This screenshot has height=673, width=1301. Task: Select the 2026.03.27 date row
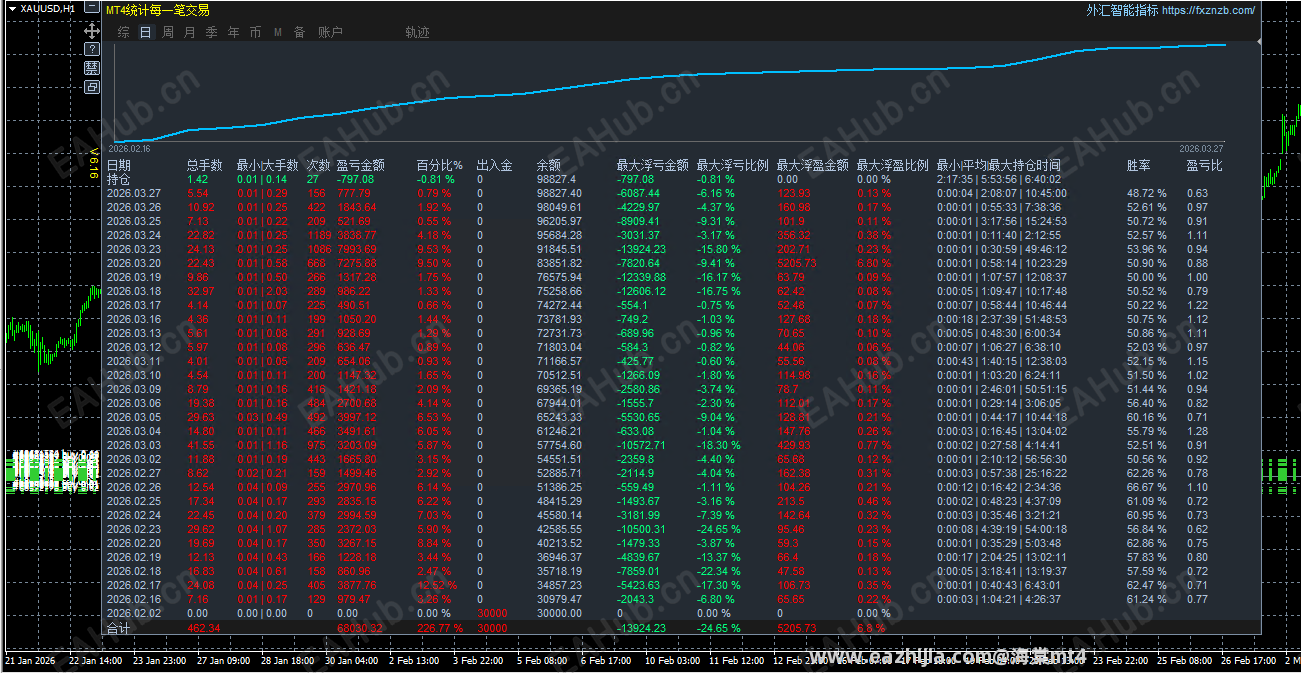(134, 193)
